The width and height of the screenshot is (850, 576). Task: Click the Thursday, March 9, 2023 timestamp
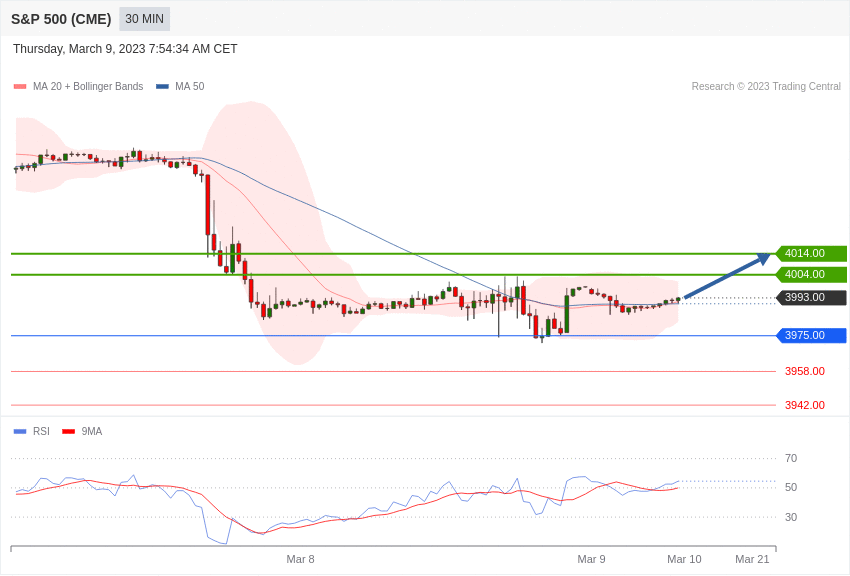pos(125,49)
